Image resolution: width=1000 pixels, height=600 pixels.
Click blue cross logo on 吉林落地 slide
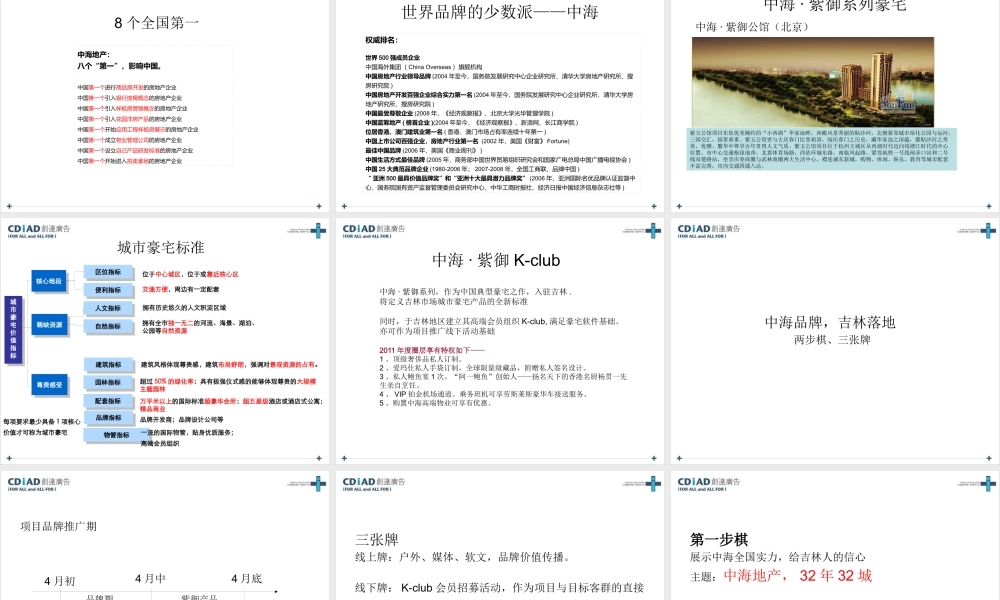[988, 230]
